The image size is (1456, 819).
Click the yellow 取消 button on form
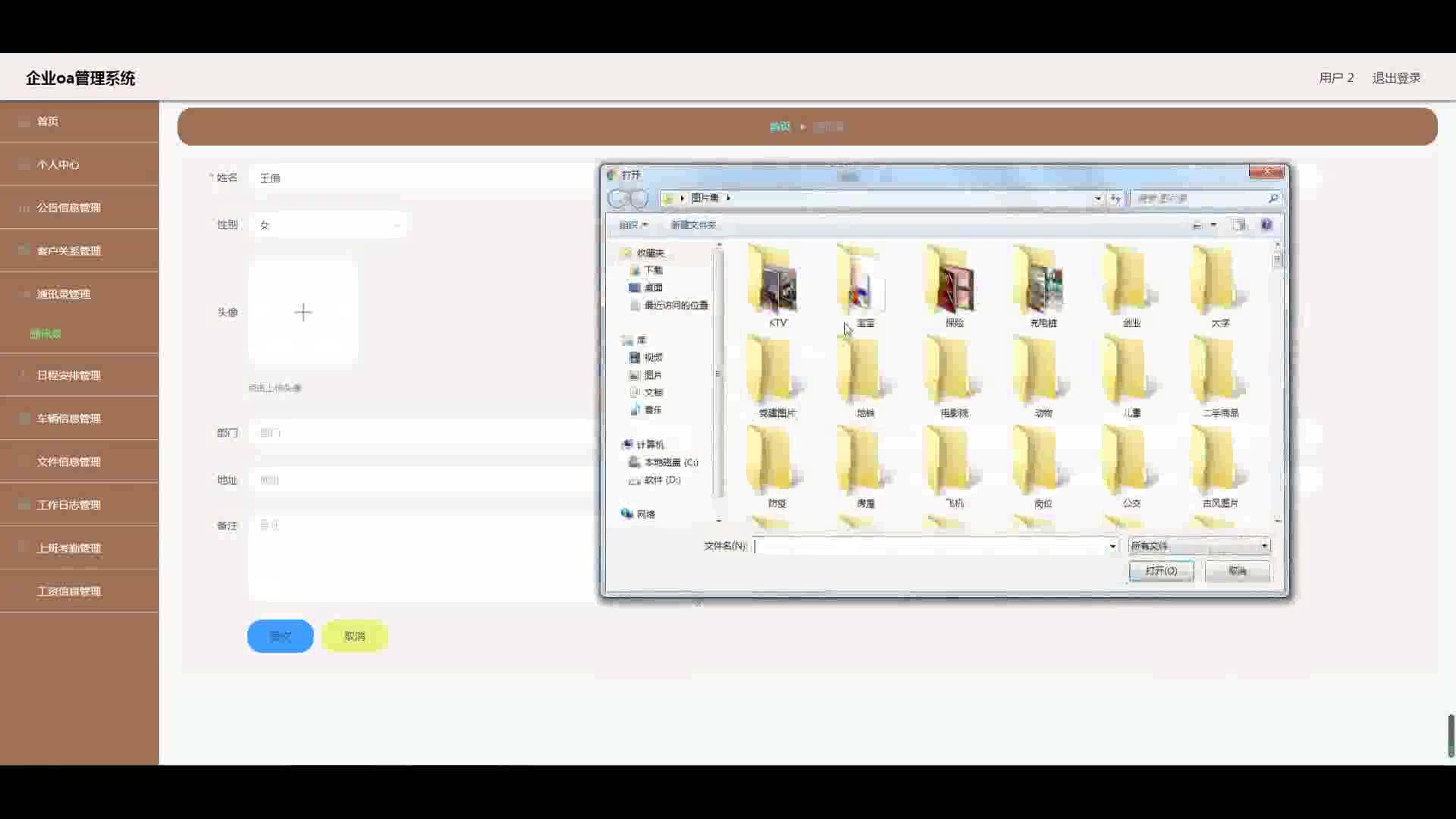pyautogui.click(x=355, y=635)
